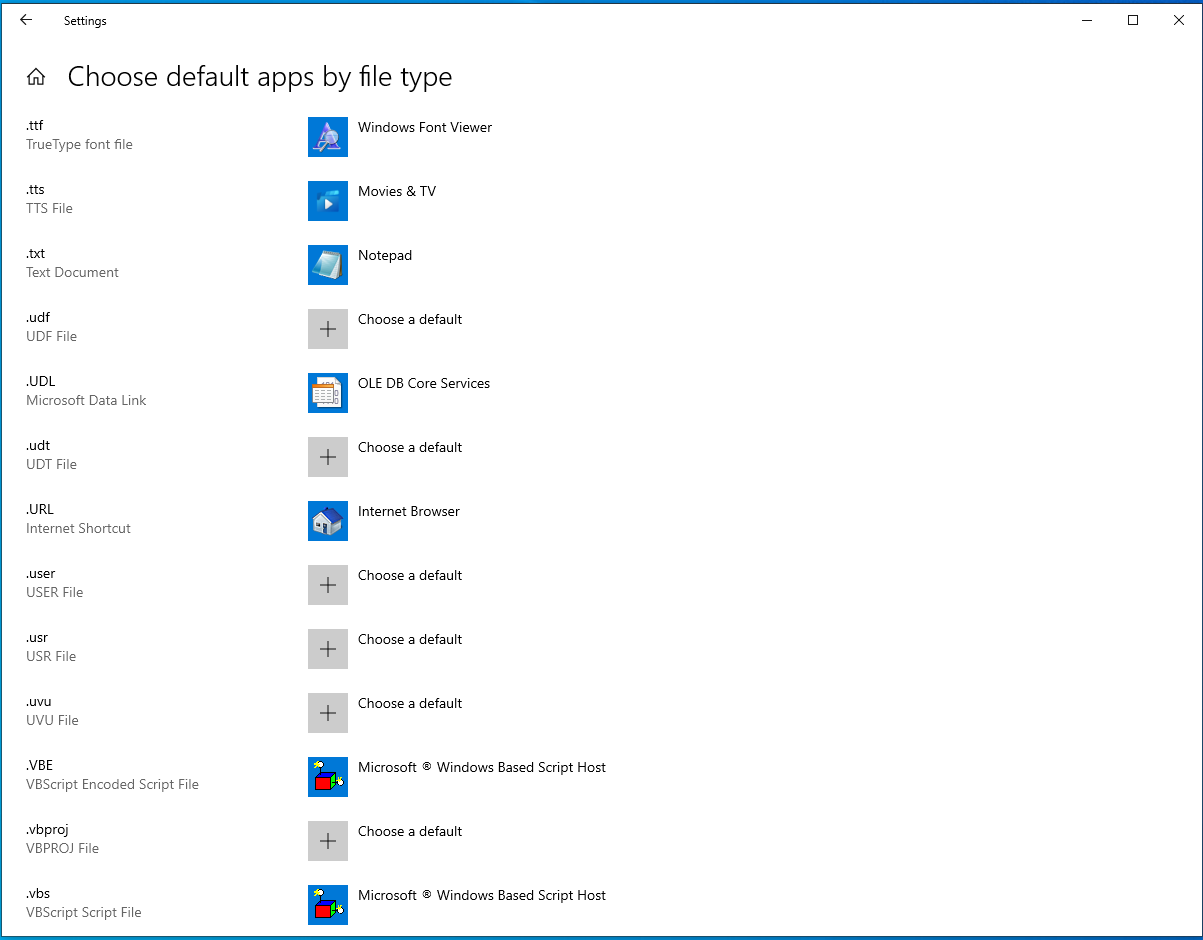Select the .tts extension label
Screen dimensions: 1203x940
click(35, 189)
